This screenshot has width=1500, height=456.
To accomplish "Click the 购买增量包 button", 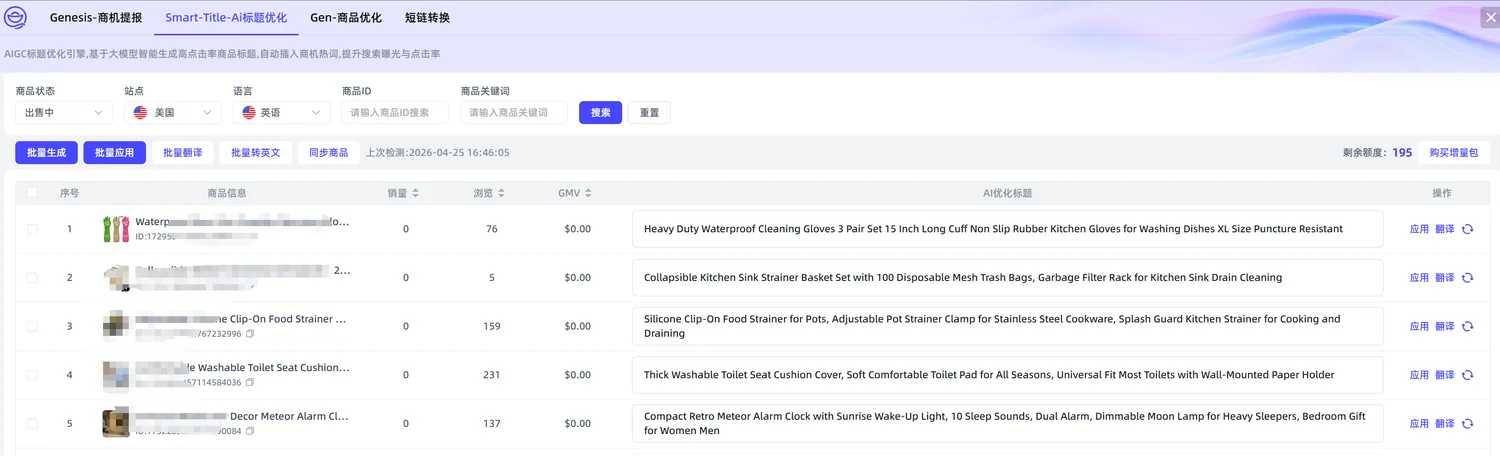I will point(1454,153).
